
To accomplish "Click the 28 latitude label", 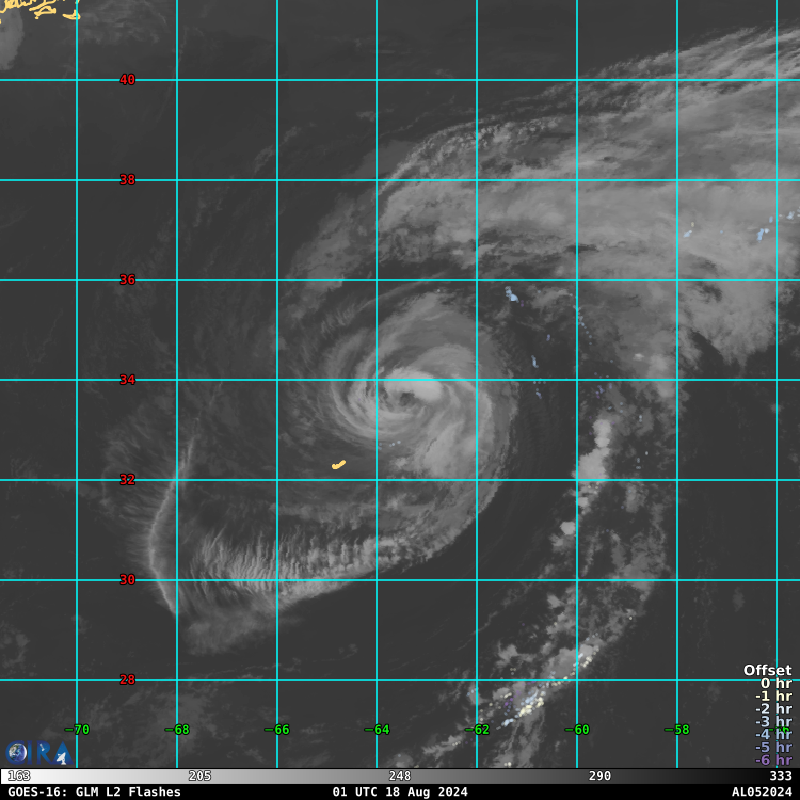I will 127,680.
